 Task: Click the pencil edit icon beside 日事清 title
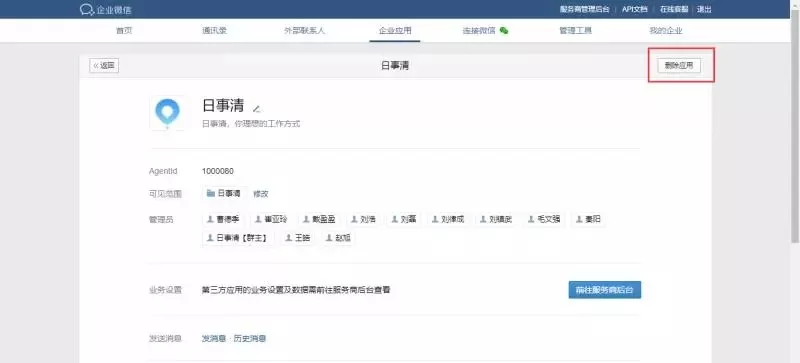coord(256,108)
